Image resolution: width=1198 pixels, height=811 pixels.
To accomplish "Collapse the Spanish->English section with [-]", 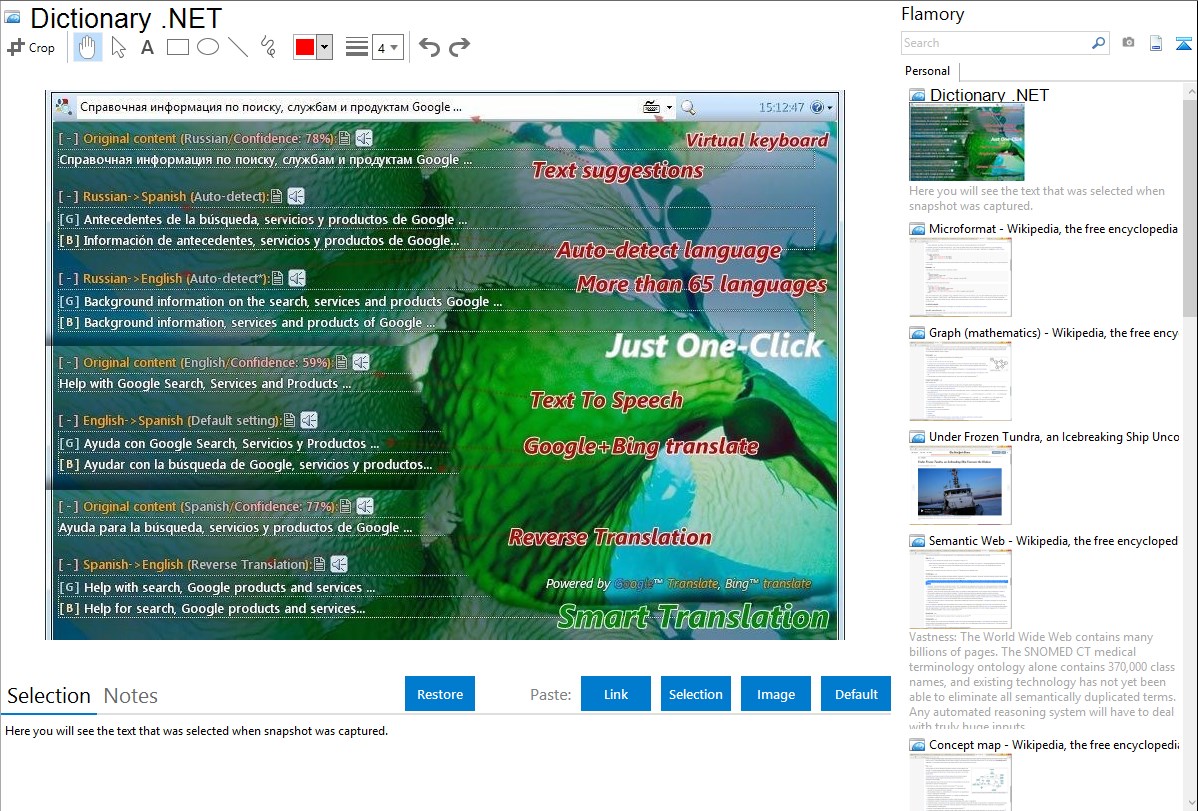I will pyautogui.click(x=68, y=565).
